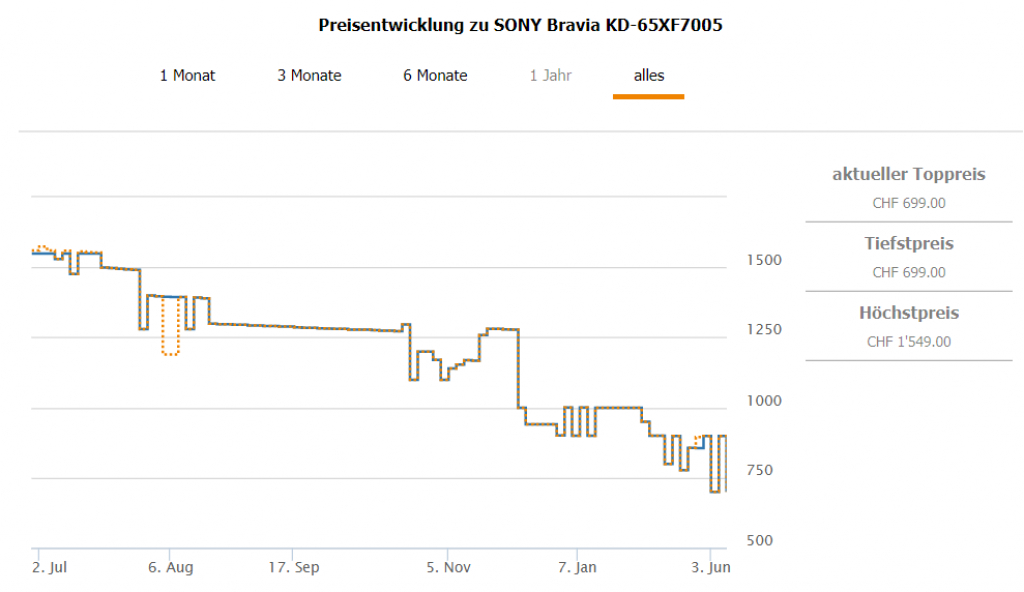The height and width of the screenshot is (592, 1024).
Task: Switch to the 3 Monate tab
Action: (309, 75)
